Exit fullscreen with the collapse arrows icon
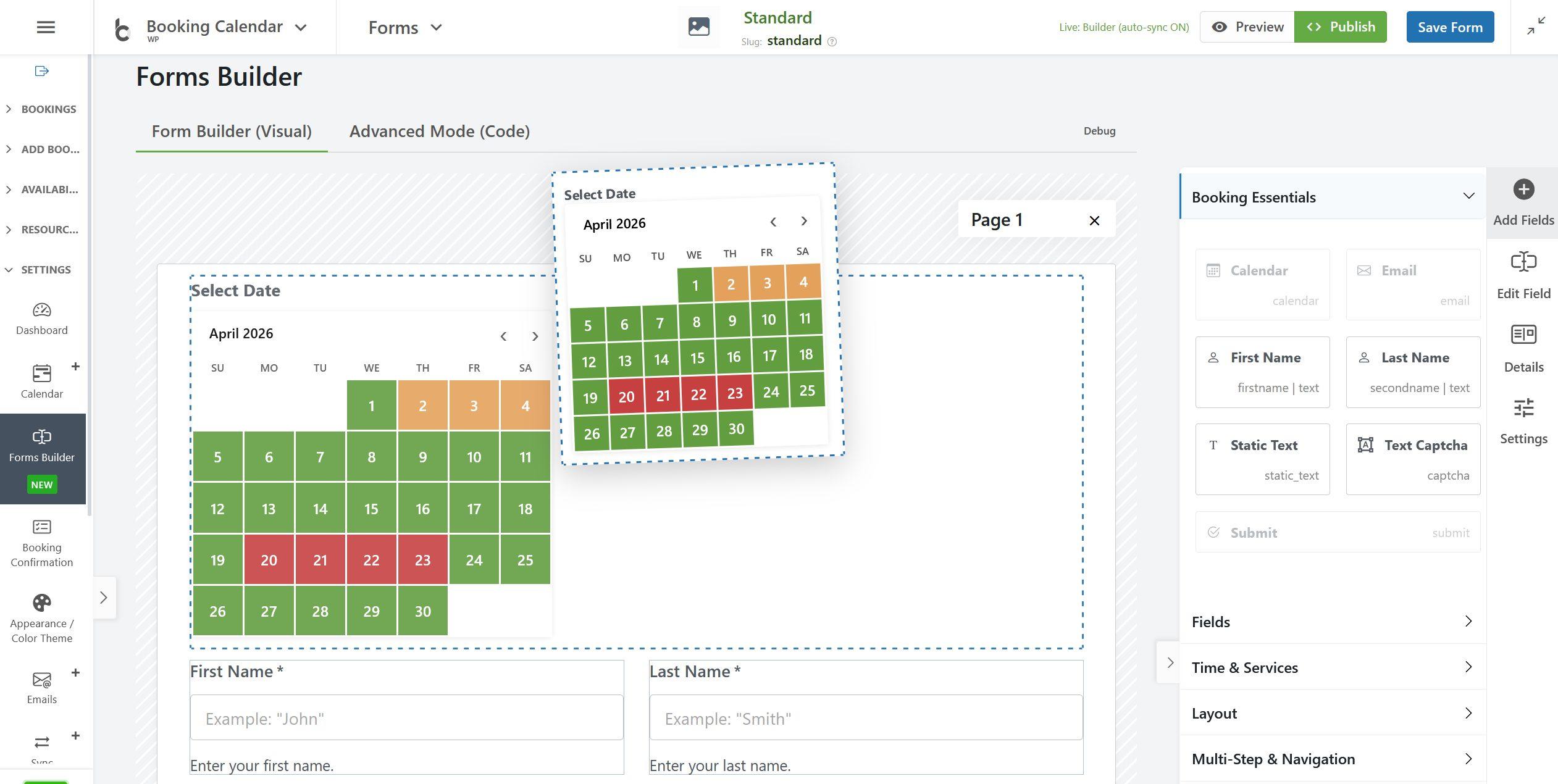This screenshot has width=1558, height=784. pyautogui.click(x=1536, y=26)
